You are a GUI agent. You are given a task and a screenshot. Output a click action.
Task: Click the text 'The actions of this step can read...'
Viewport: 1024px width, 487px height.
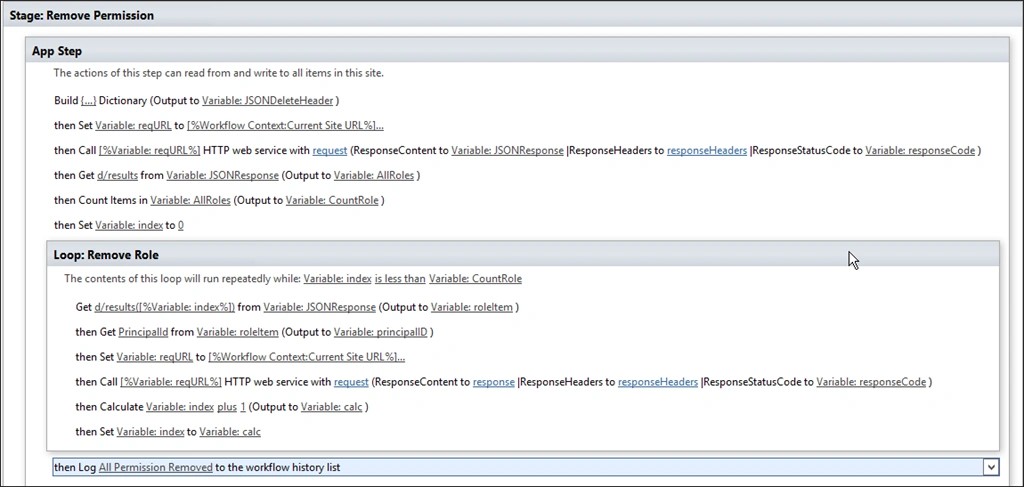(219, 73)
